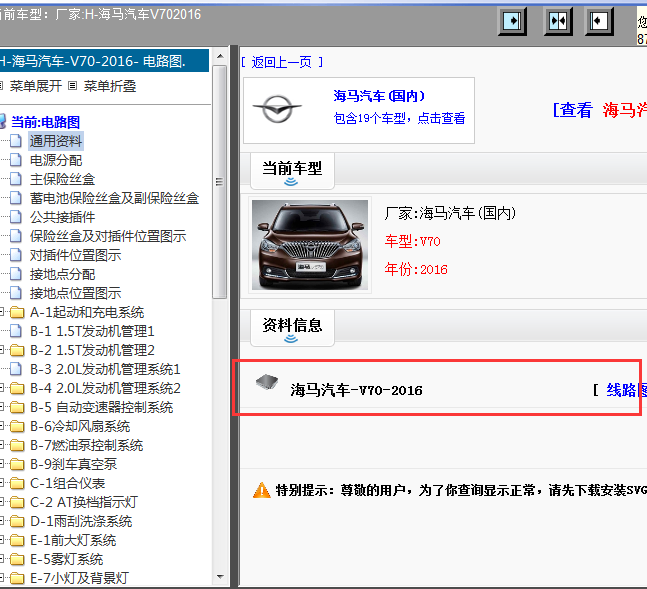Click folder icon of E-1前大灯系统
Viewport: 647px width, 589px height.
(17, 540)
